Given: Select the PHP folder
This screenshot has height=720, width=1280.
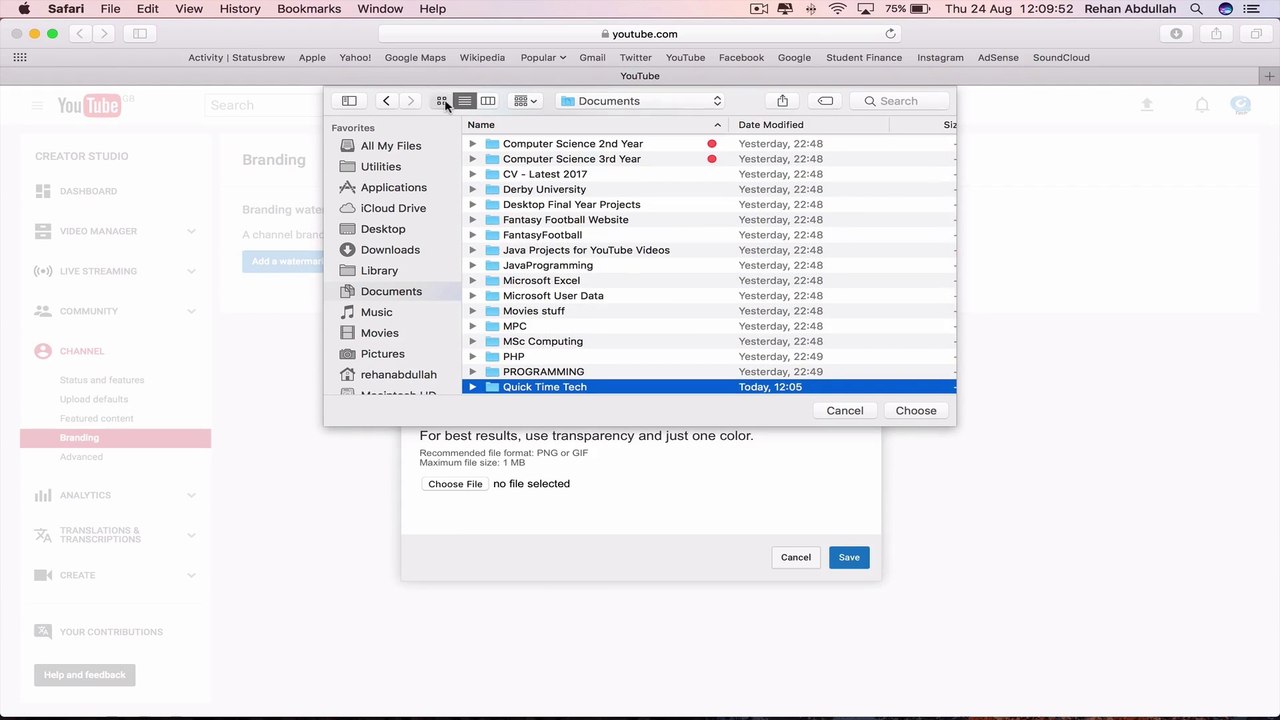Looking at the screenshot, I should pos(709,356).
